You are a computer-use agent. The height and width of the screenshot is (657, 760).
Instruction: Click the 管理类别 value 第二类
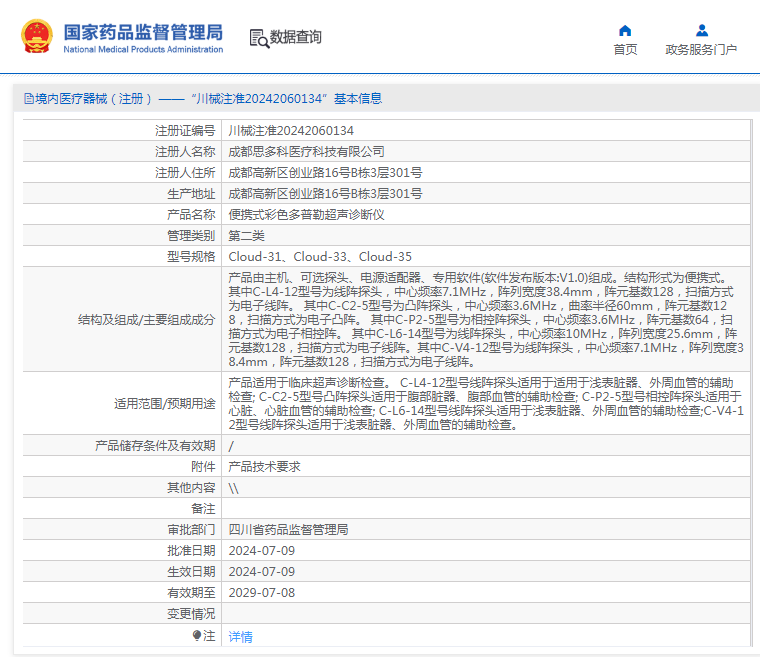(x=246, y=236)
